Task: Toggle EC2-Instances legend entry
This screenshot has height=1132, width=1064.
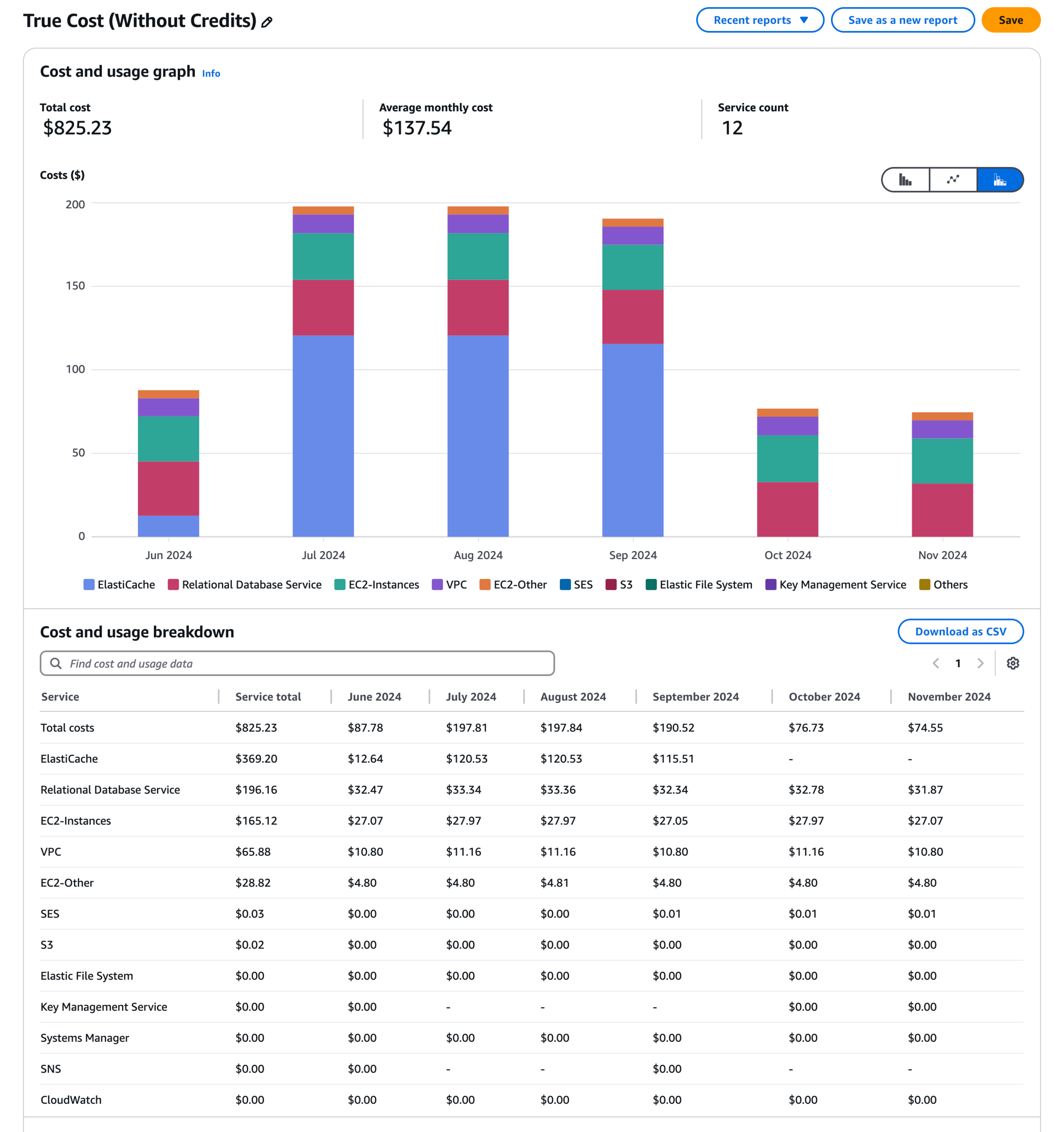Action: tap(376, 585)
